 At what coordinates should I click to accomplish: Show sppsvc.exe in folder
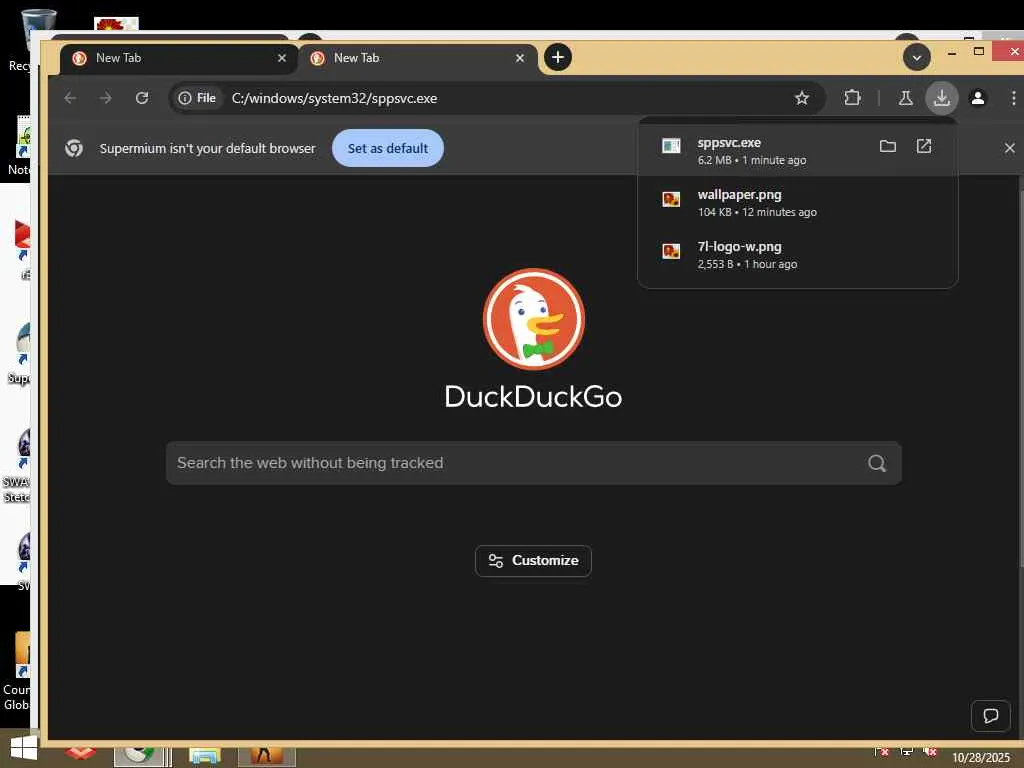[x=888, y=146]
